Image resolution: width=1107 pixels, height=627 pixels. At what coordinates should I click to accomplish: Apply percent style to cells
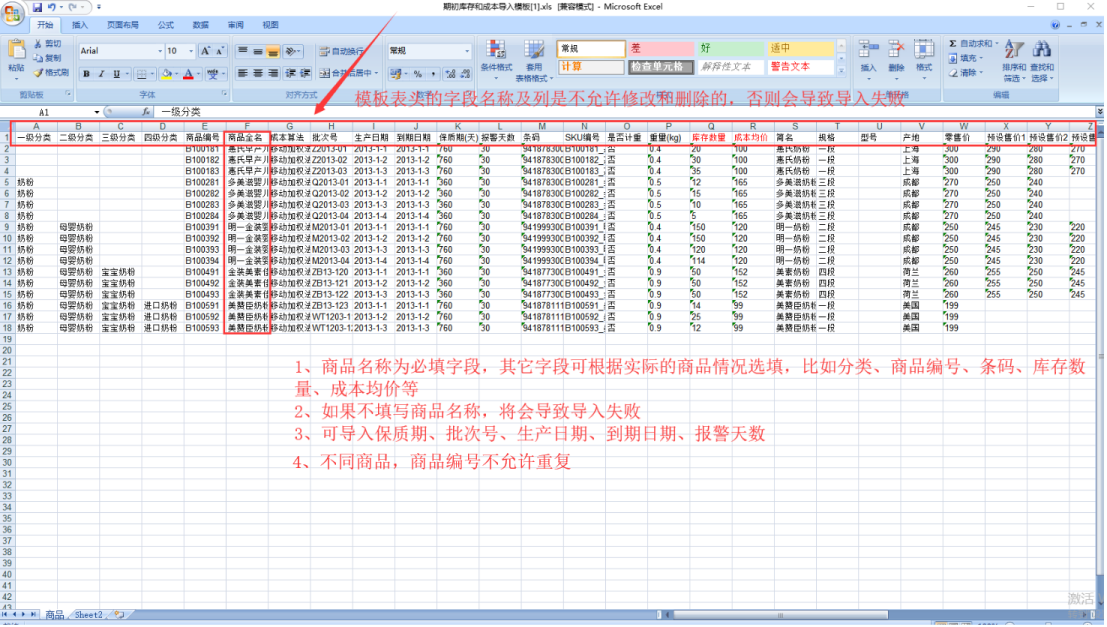(x=418, y=73)
